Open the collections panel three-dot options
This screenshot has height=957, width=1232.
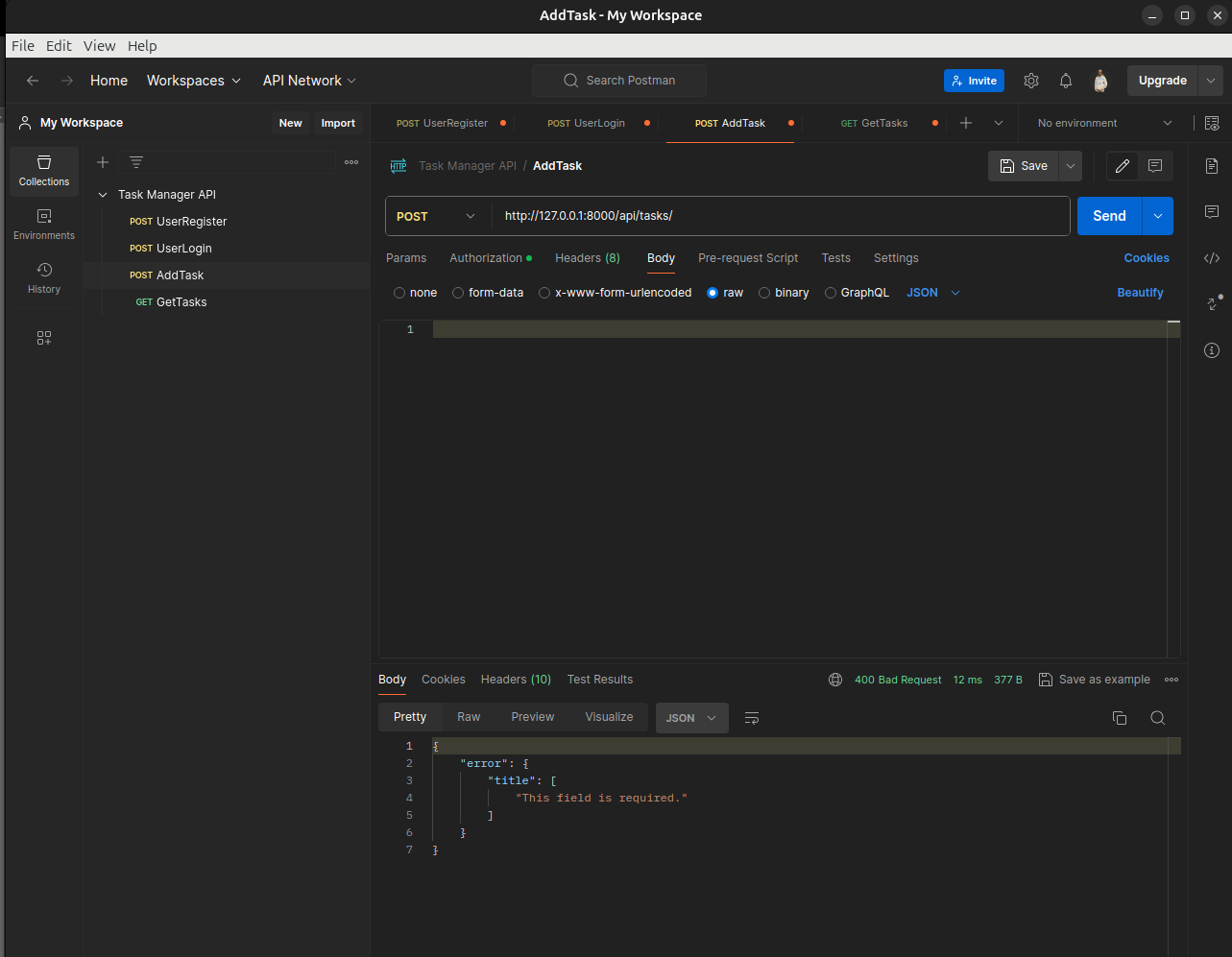click(x=351, y=162)
